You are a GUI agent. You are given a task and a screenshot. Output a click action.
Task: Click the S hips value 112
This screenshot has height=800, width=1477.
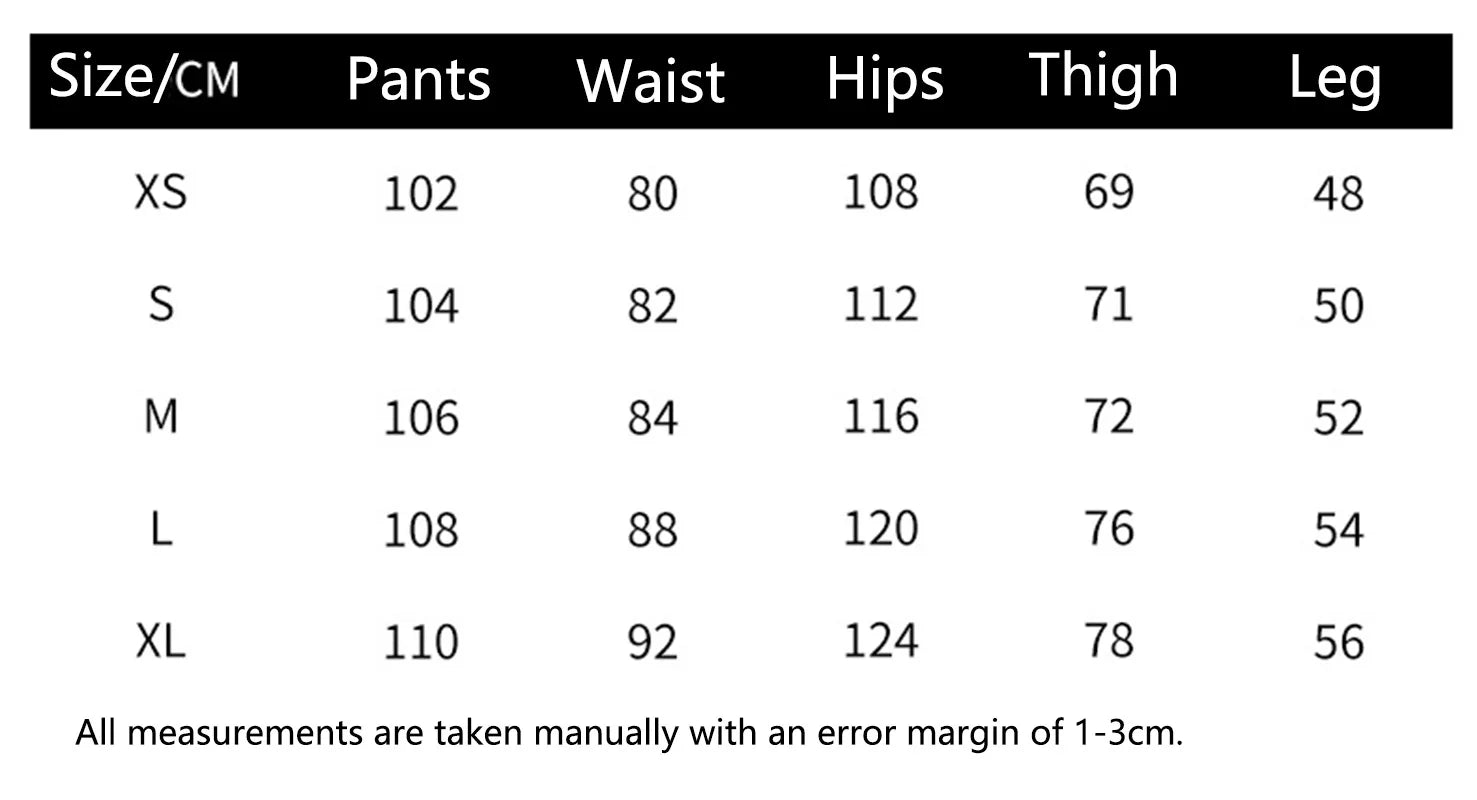click(881, 303)
